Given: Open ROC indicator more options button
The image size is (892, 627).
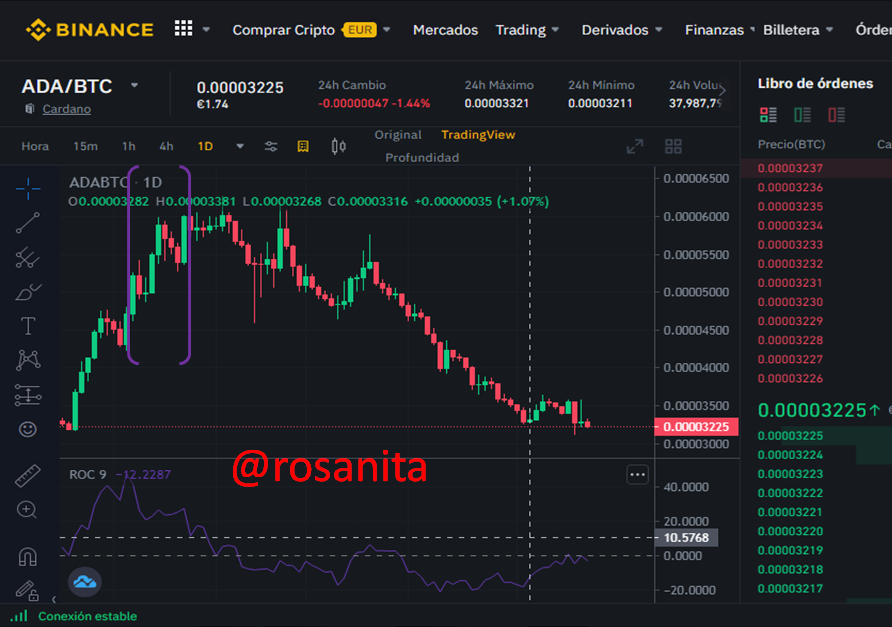Looking at the screenshot, I should (x=637, y=475).
